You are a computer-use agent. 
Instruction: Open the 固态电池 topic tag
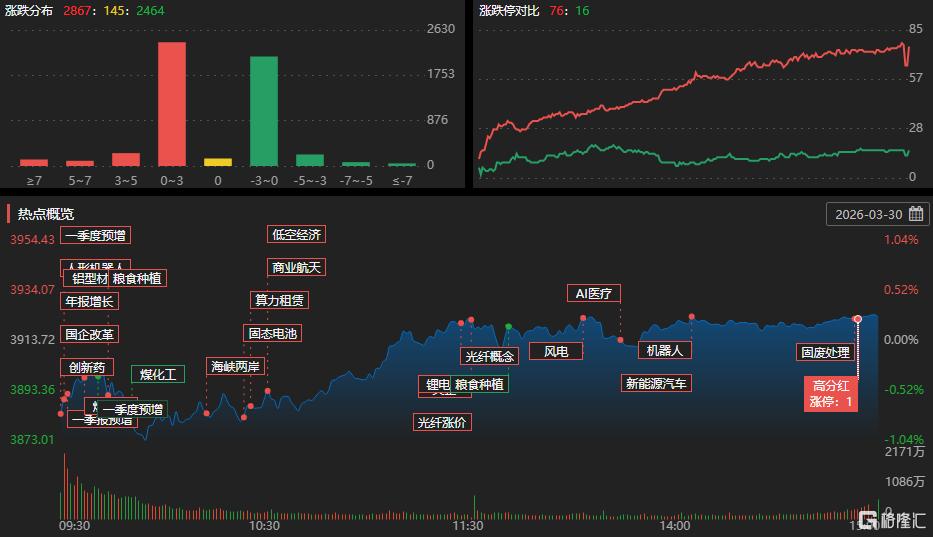click(272, 333)
